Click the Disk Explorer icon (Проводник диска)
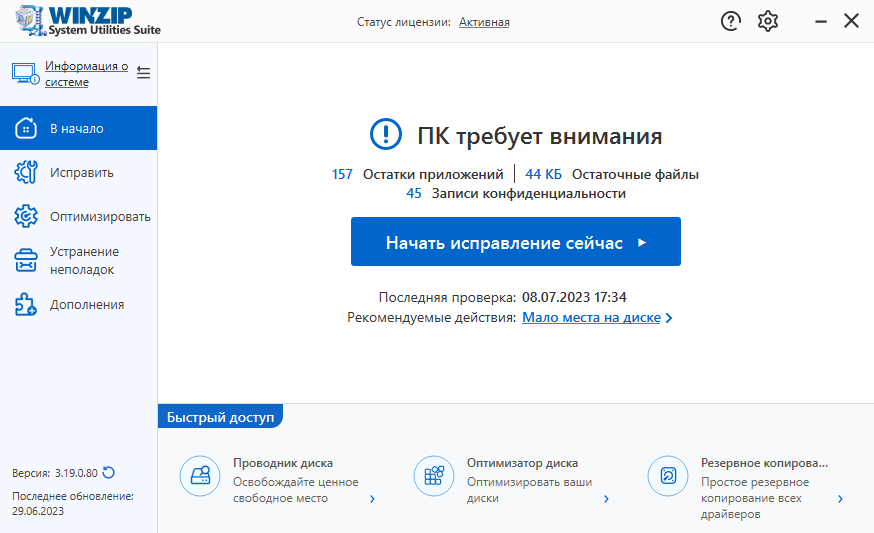The height and width of the screenshot is (533, 874). [x=199, y=476]
